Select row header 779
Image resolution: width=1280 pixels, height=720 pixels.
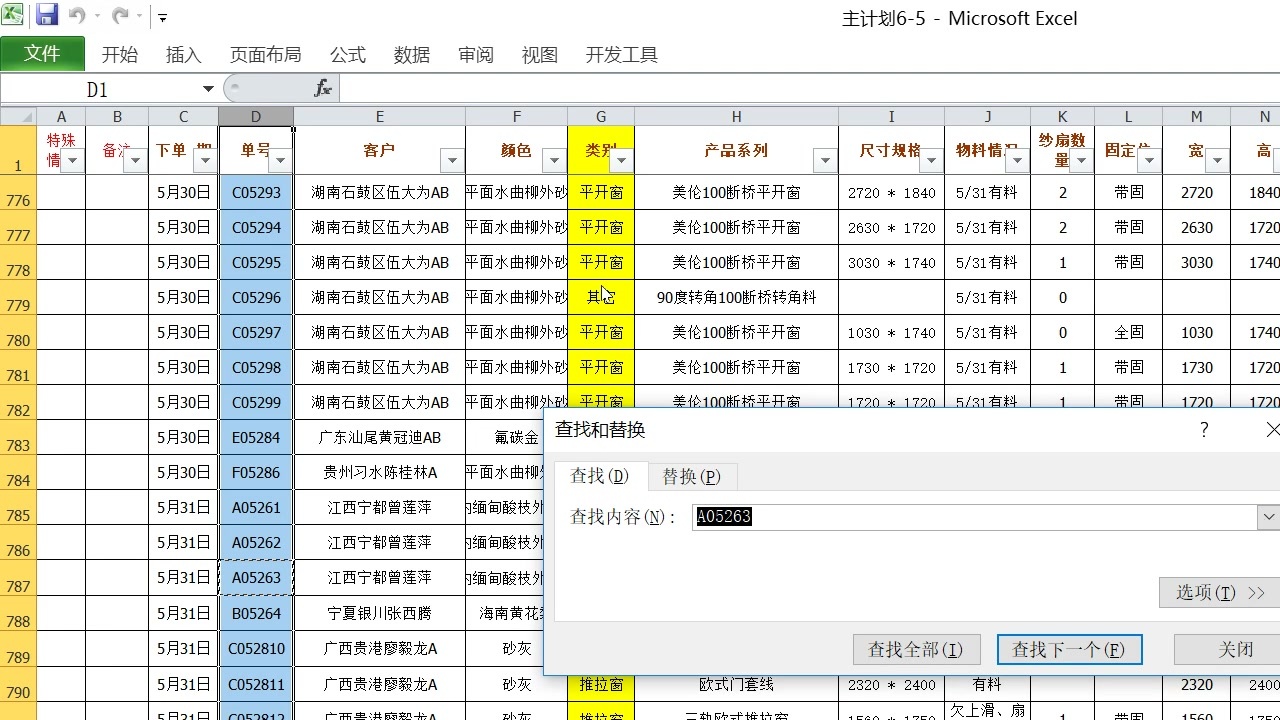click(x=18, y=298)
